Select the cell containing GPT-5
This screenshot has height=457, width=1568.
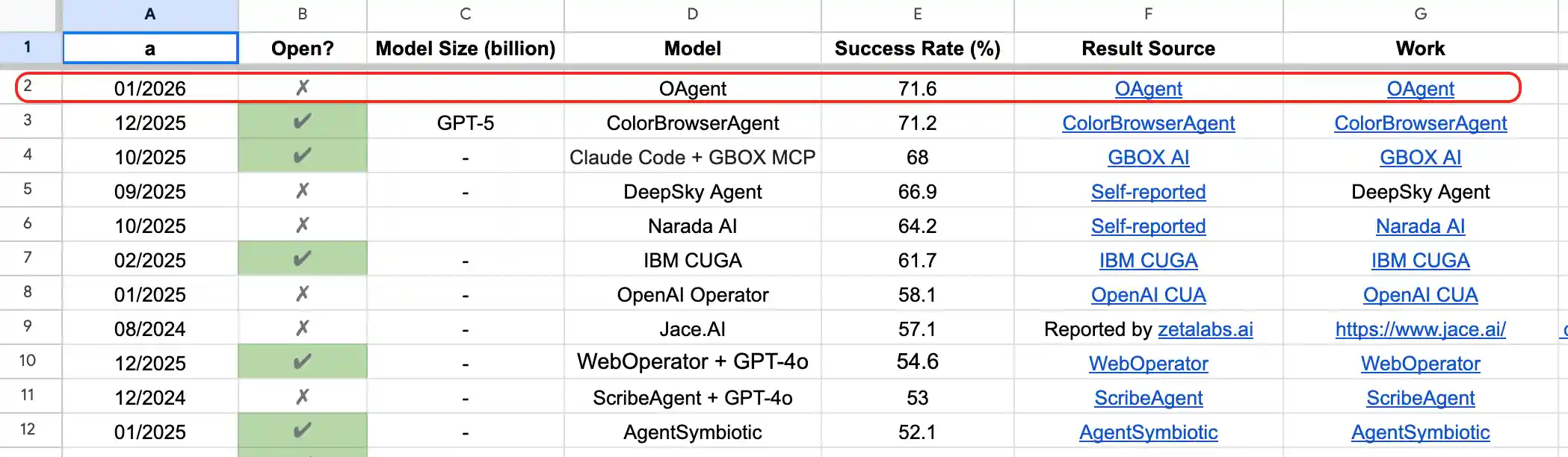465,123
